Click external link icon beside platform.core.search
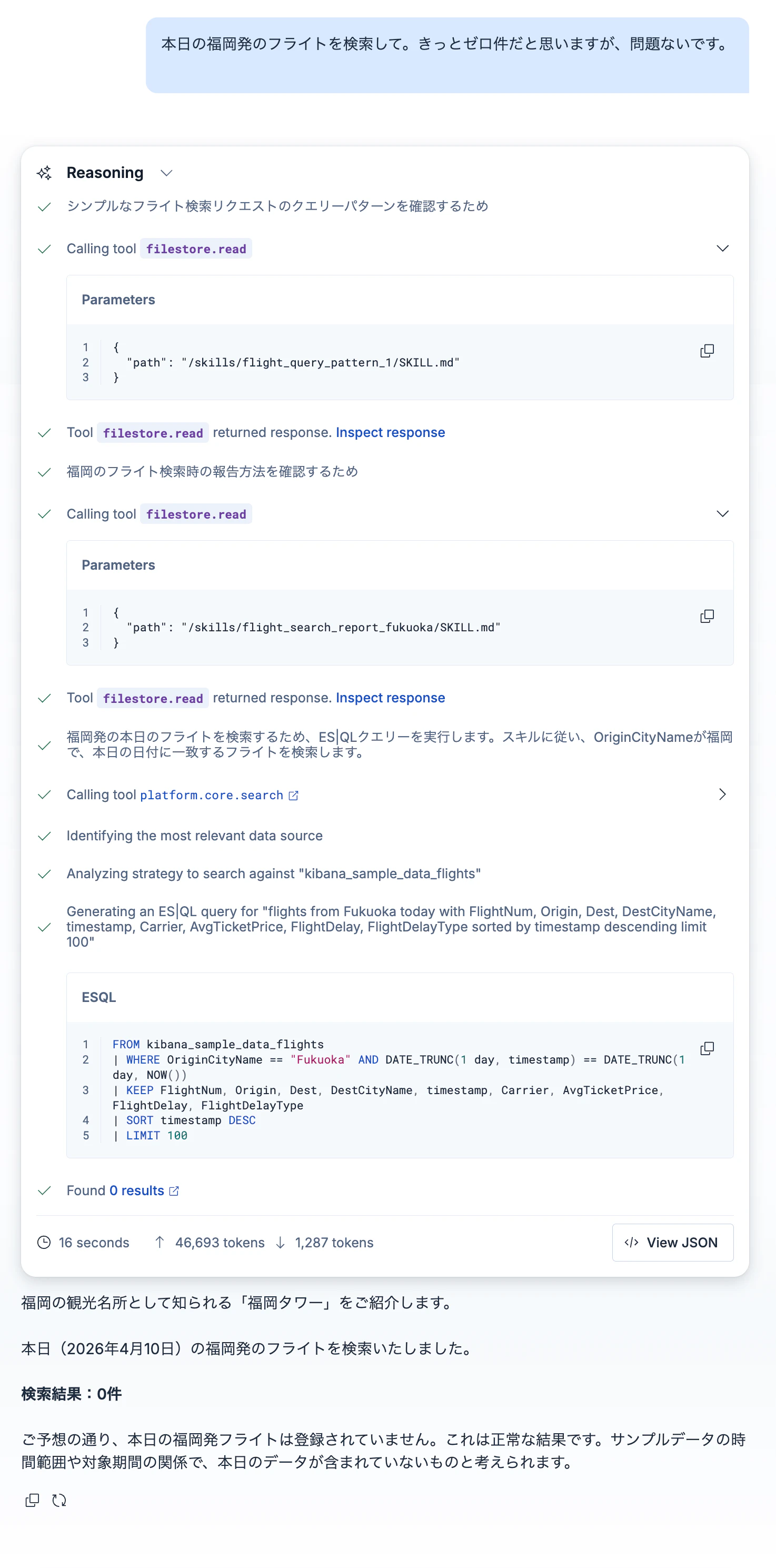This screenshot has width=776, height=1568. pyautogui.click(x=293, y=796)
